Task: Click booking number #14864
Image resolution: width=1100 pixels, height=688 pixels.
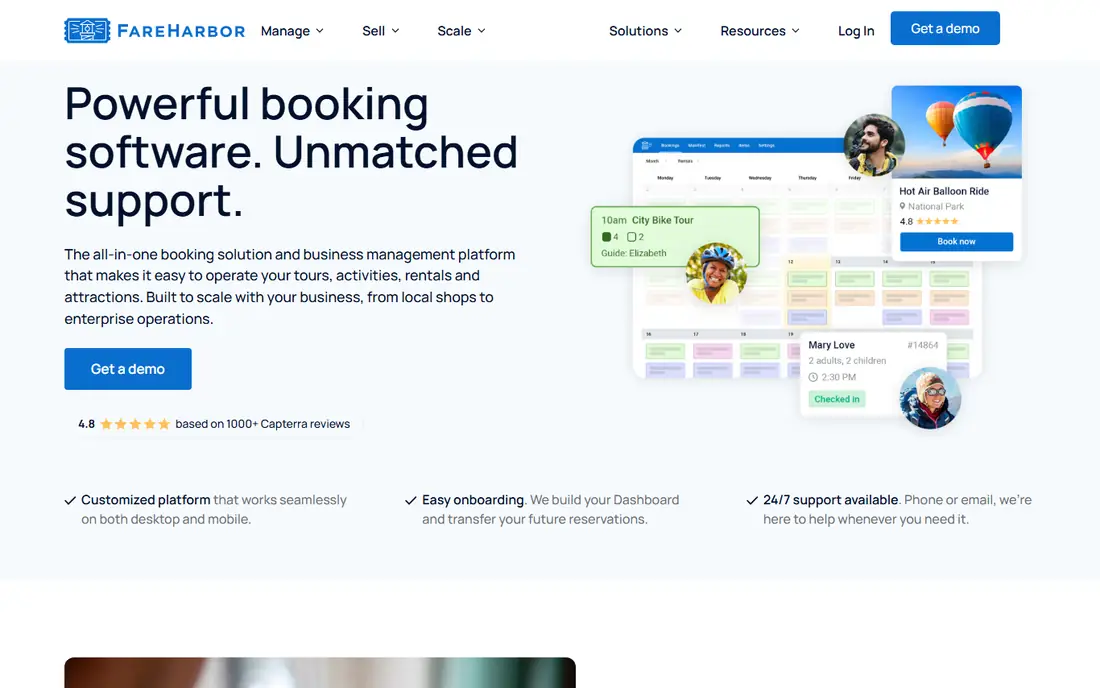Action: [x=923, y=345]
